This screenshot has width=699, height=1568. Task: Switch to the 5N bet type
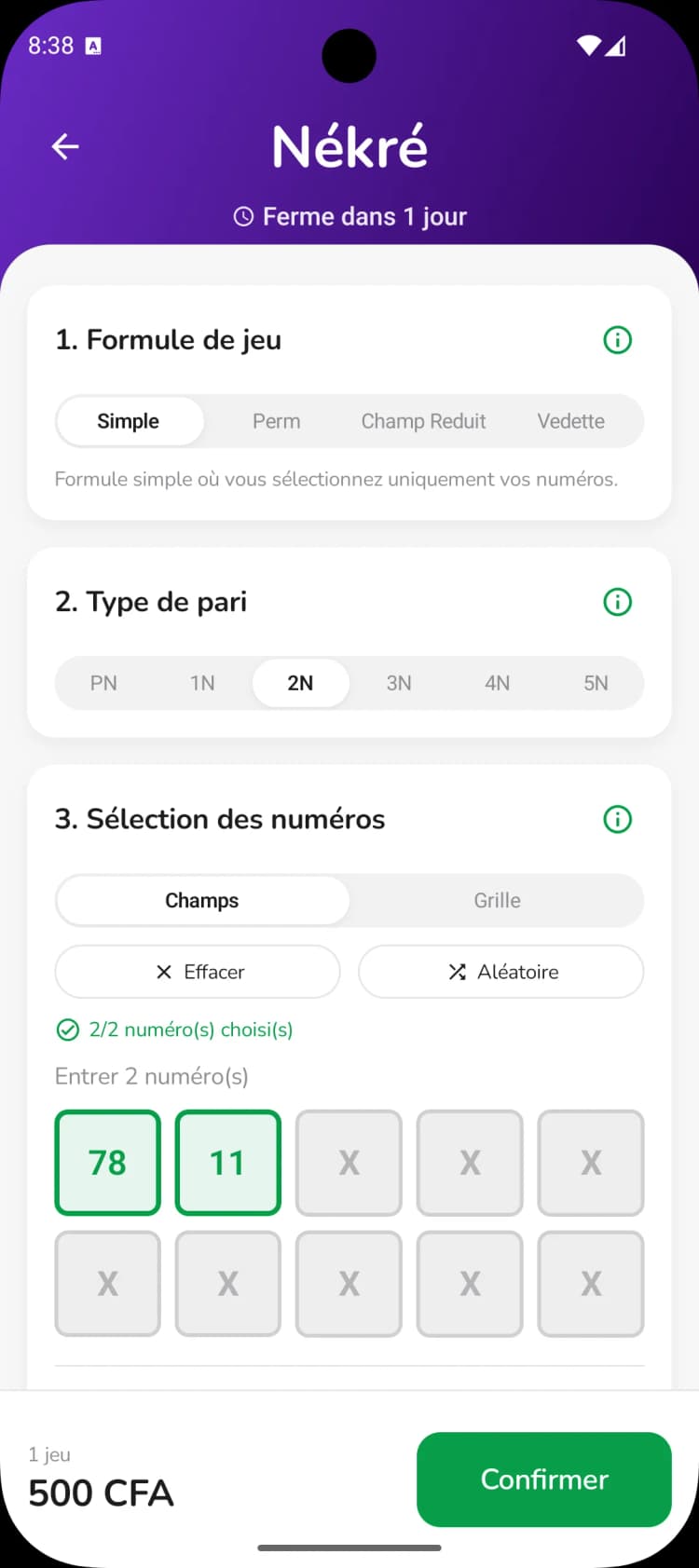(x=596, y=683)
